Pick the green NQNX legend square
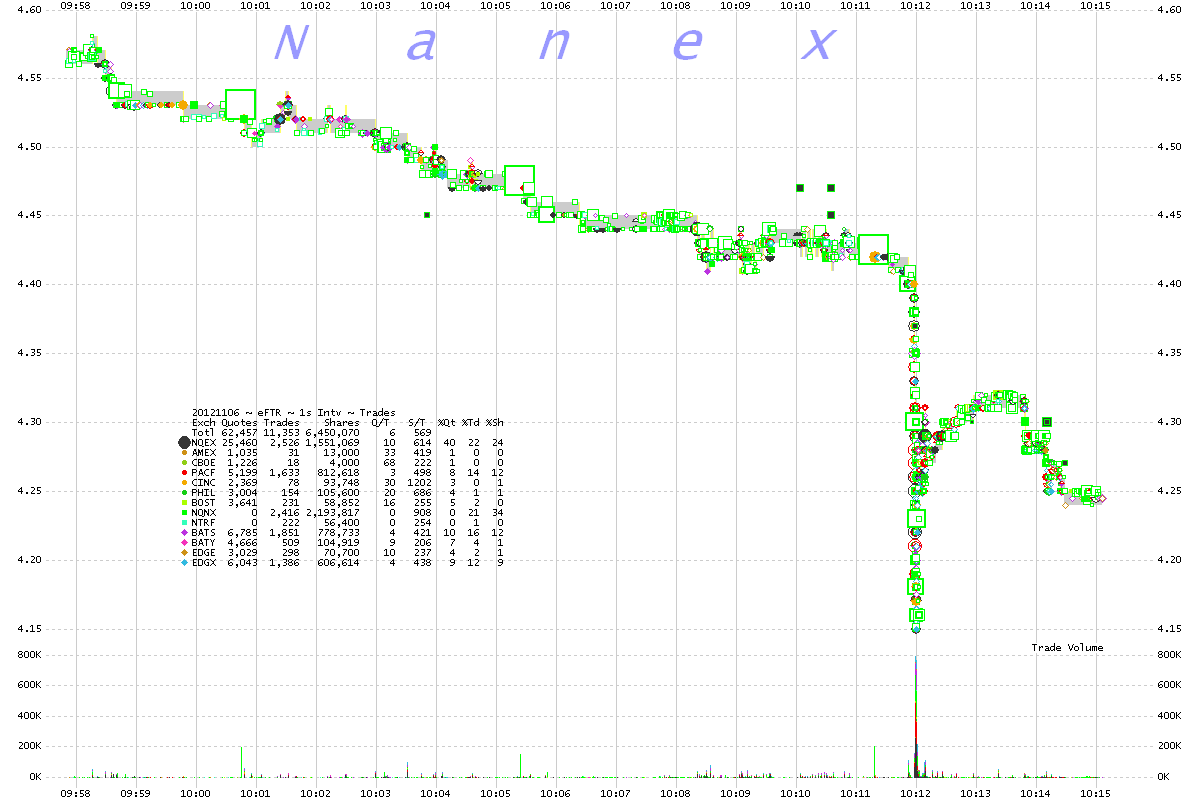This screenshot has width=1200, height=800. (x=184, y=512)
